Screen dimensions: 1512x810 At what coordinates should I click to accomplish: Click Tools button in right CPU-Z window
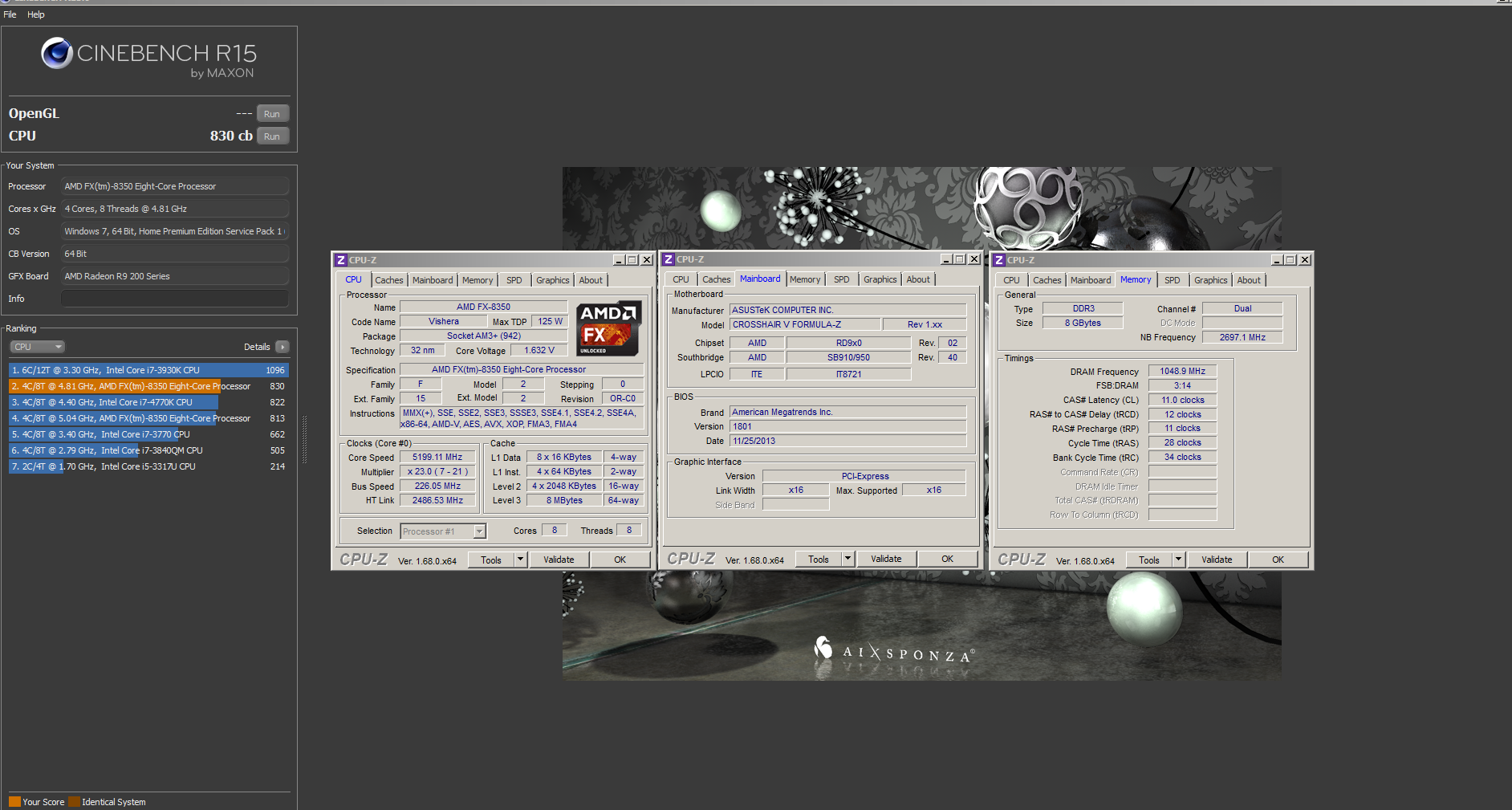tap(1149, 560)
